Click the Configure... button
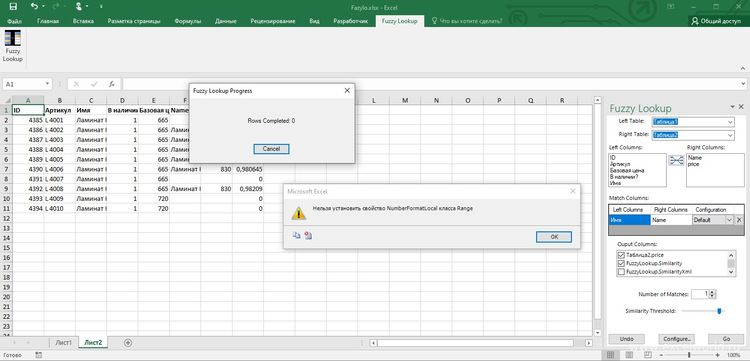The height and width of the screenshot is (361, 750). pos(677,339)
